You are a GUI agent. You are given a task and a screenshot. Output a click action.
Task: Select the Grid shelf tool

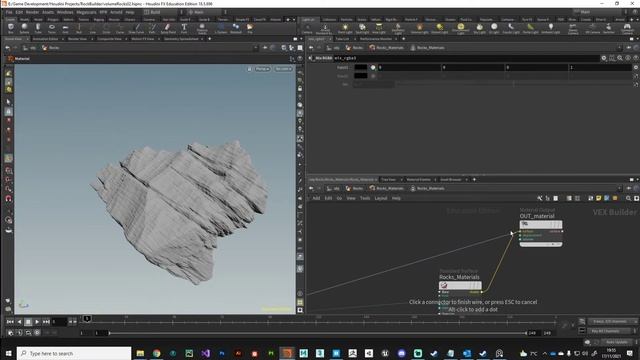tap(65, 28)
